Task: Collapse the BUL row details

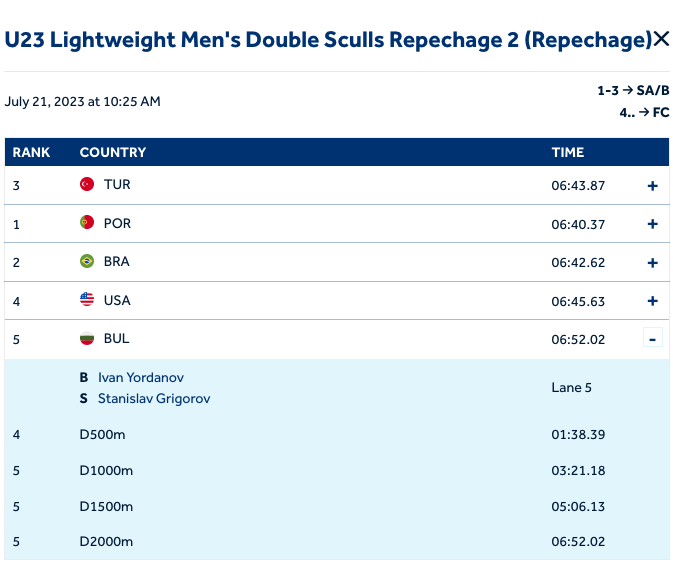Action: [x=653, y=339]
